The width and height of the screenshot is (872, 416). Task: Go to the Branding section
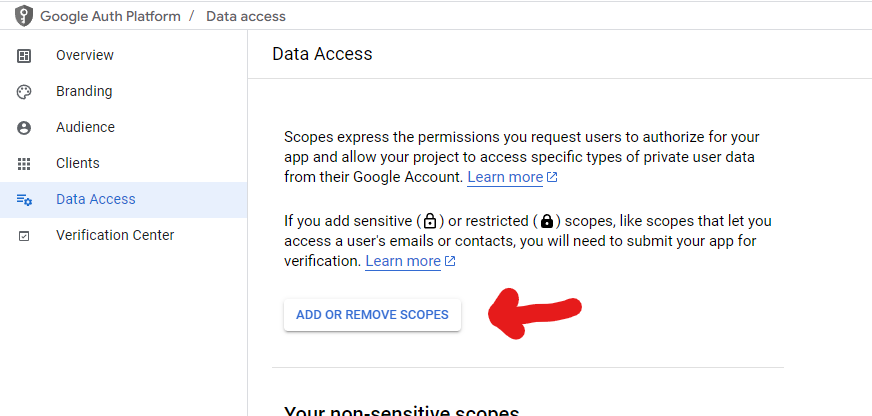pyautogui.click(x=84, y=91)
